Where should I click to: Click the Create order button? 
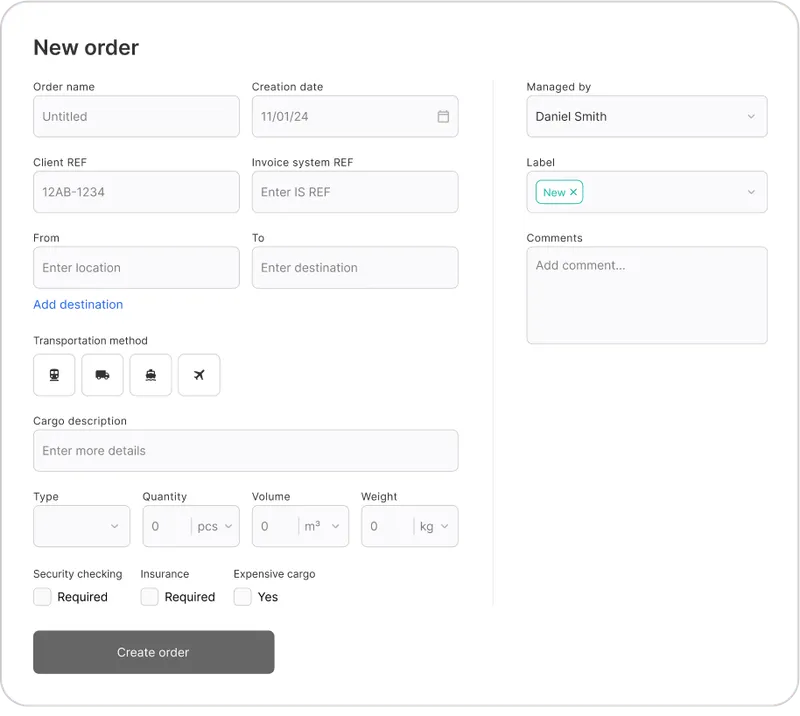[154, 652]
